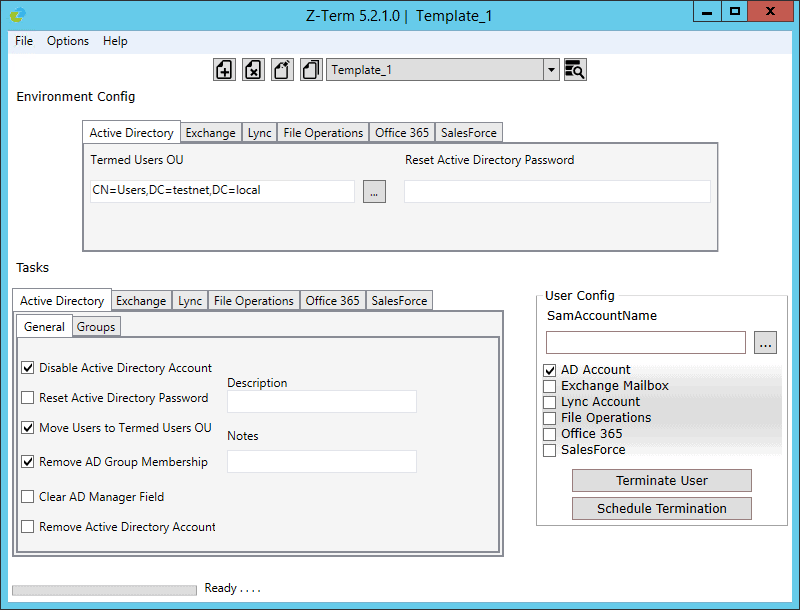This screenshot has height=610, width=800.
Task: Click browse button next to SamAccountName
Action: pyautogui.click(x=765, y=342)
